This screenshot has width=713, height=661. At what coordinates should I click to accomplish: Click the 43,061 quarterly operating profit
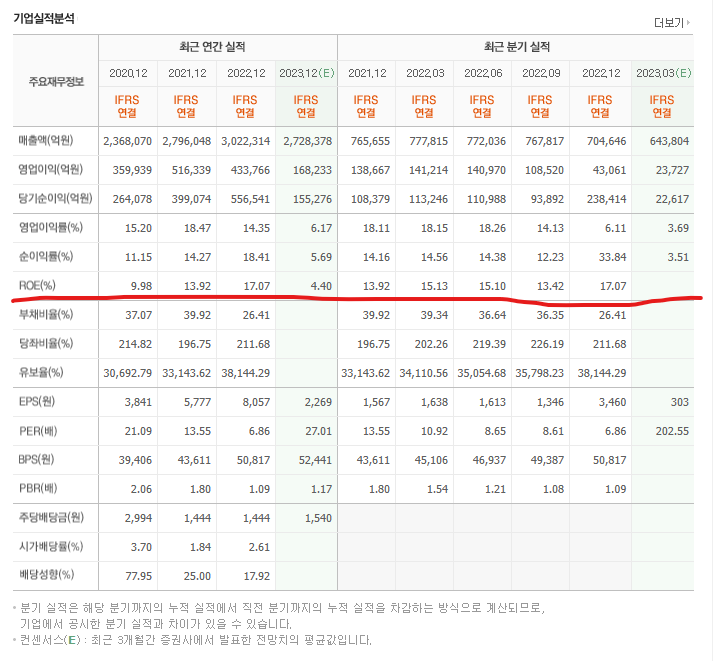609,170
